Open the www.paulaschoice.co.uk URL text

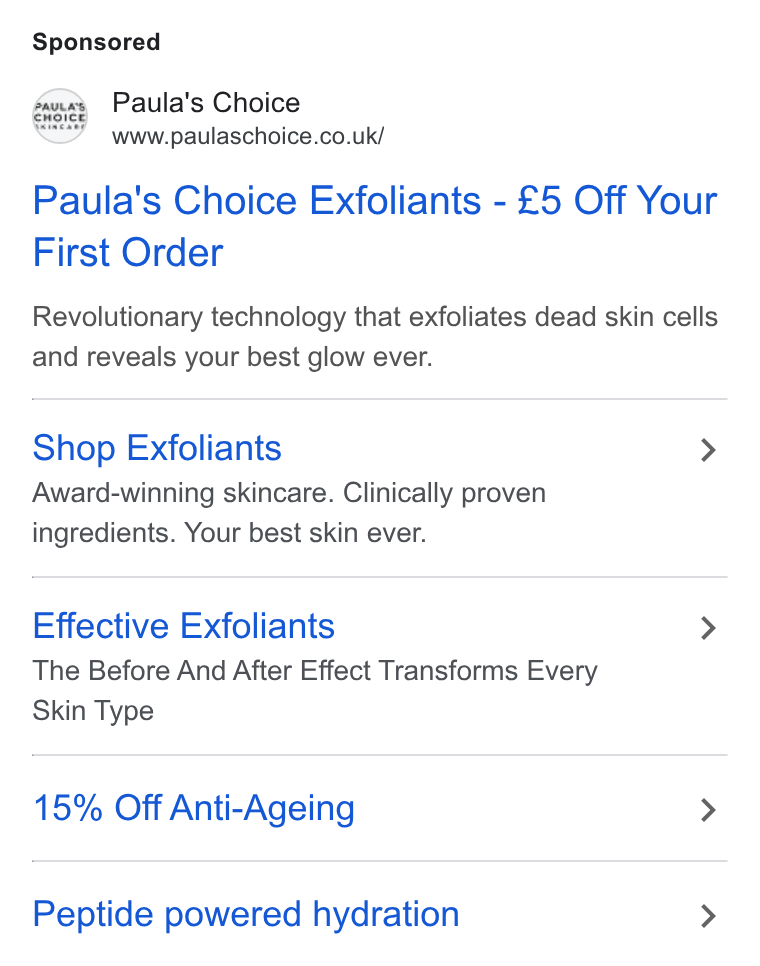[x=248, y=136]
